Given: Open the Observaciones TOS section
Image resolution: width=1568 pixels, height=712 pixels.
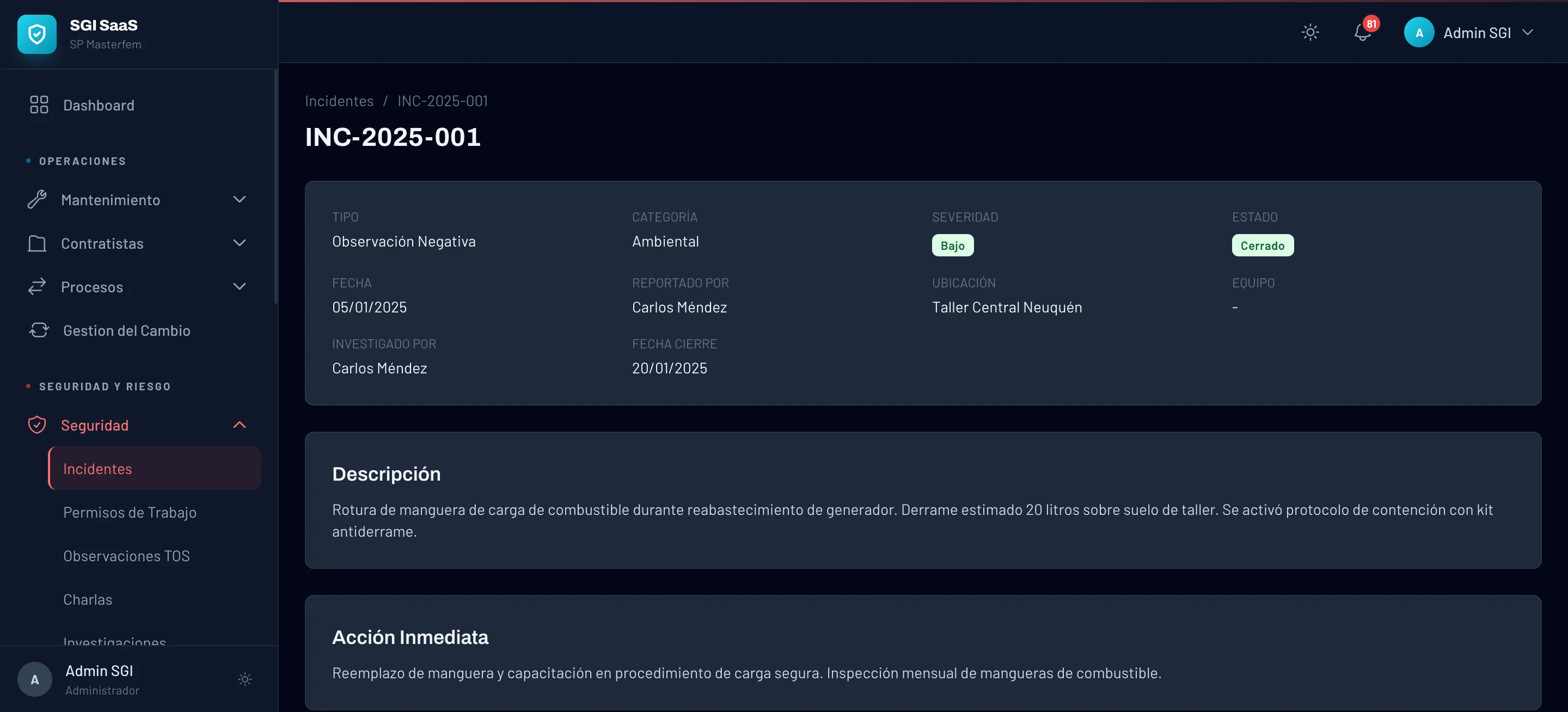Looking at the screenshot, I should [x=126, y=556].
